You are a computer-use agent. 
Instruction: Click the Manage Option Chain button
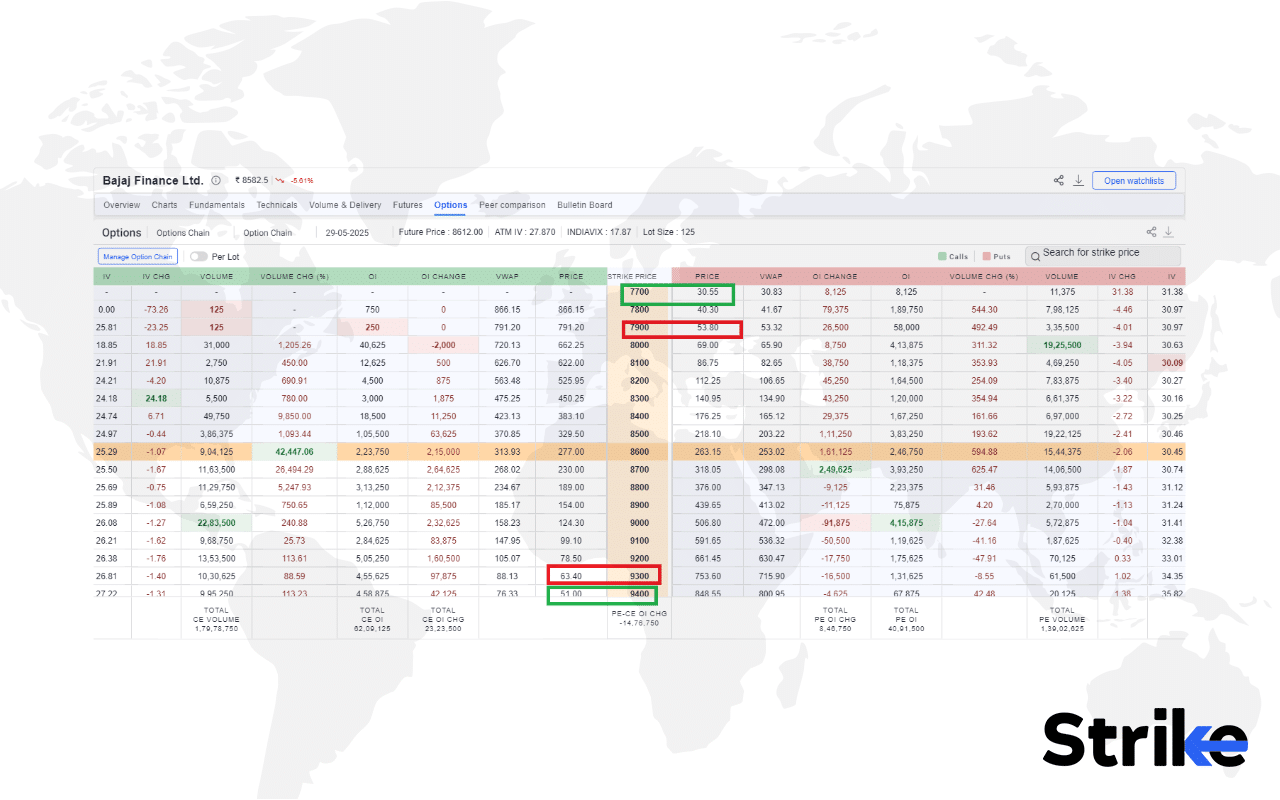click(x=137, y=256)
